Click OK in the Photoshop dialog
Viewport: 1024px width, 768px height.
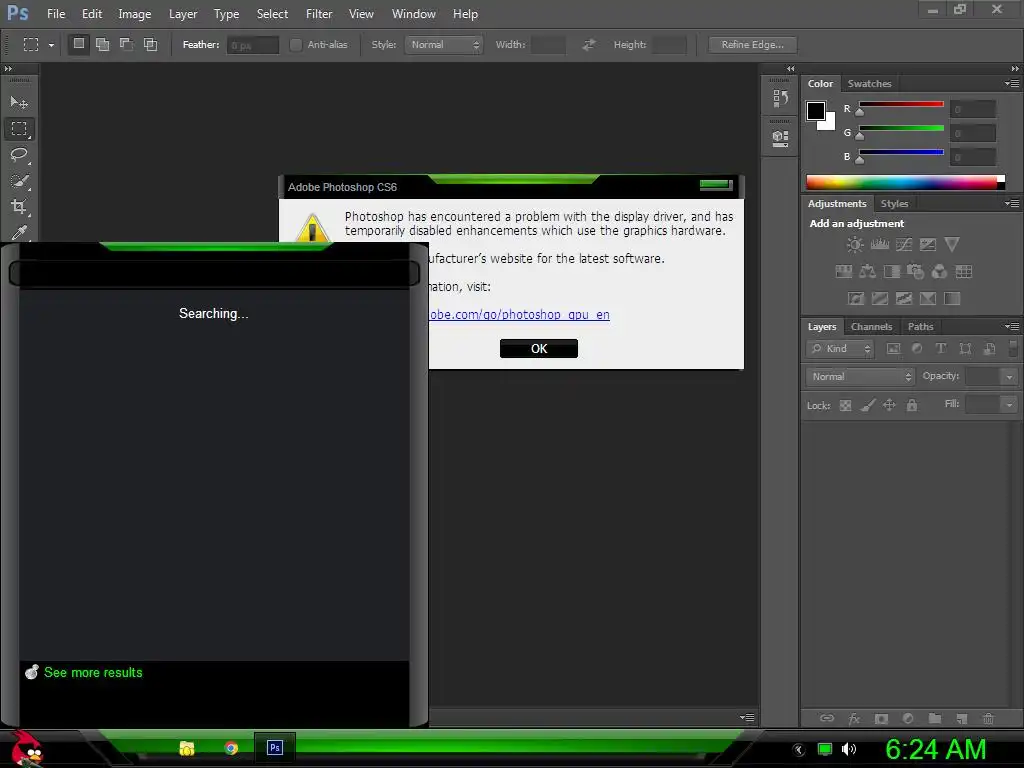coord(539,349)
